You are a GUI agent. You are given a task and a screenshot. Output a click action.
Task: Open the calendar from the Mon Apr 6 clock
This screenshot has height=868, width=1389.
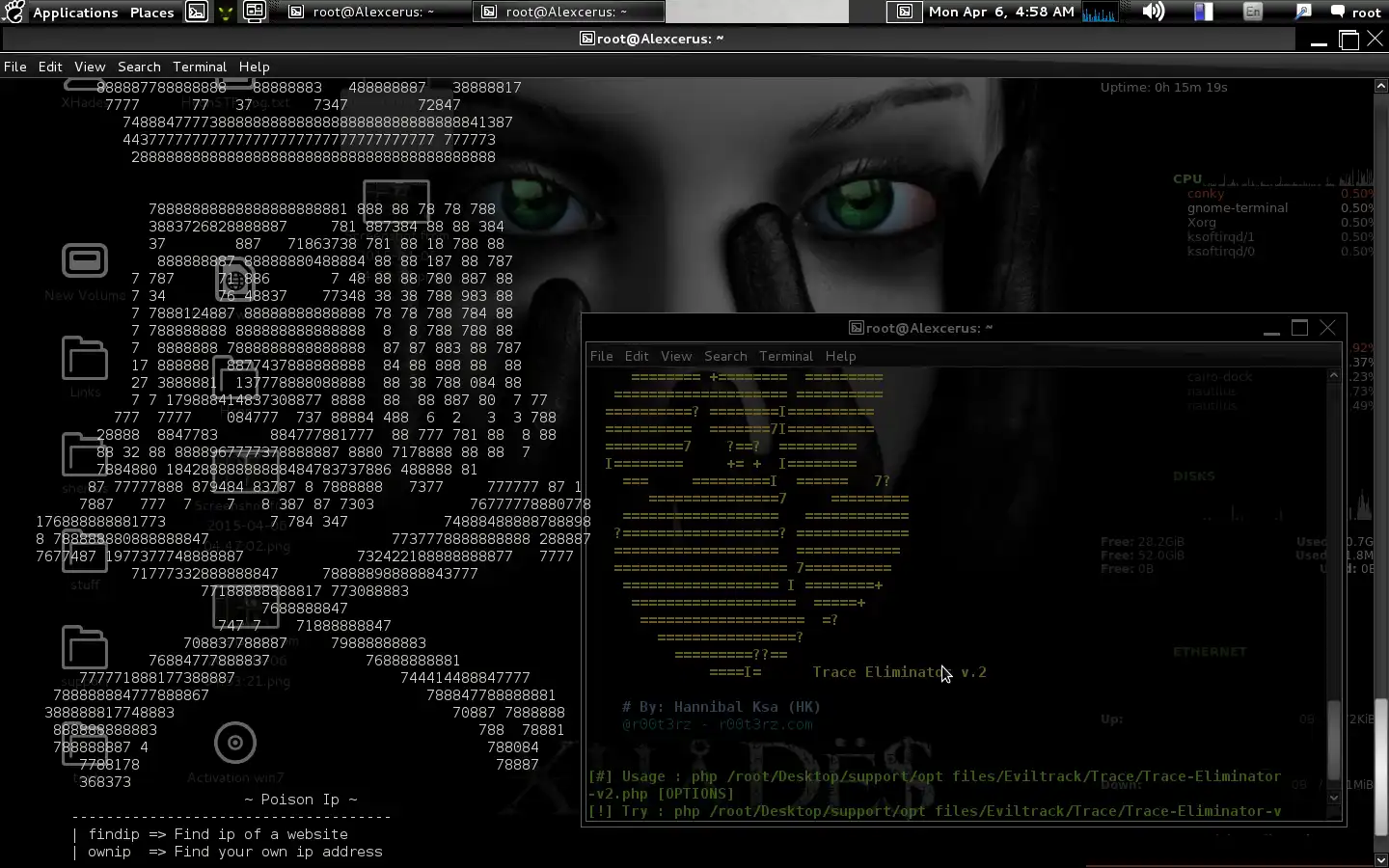(1001, 12)
